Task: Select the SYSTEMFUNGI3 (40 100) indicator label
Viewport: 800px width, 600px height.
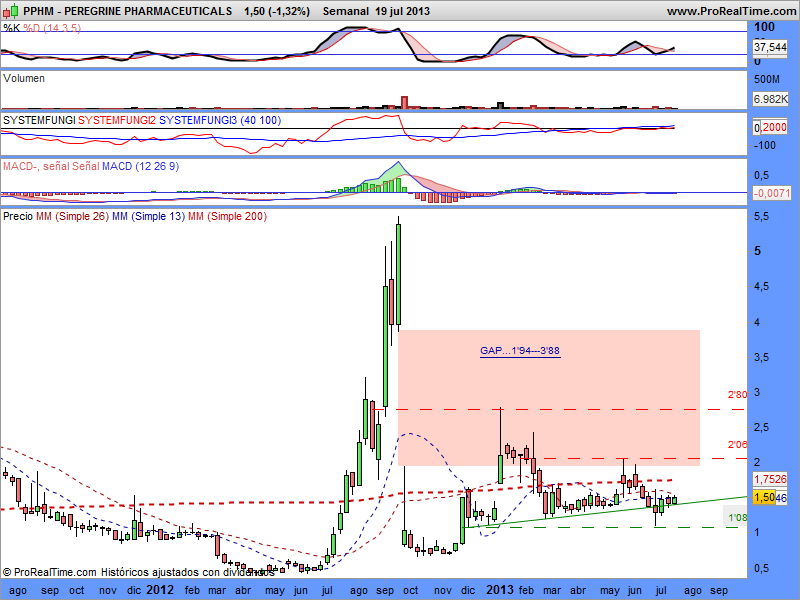Action: 220,120
